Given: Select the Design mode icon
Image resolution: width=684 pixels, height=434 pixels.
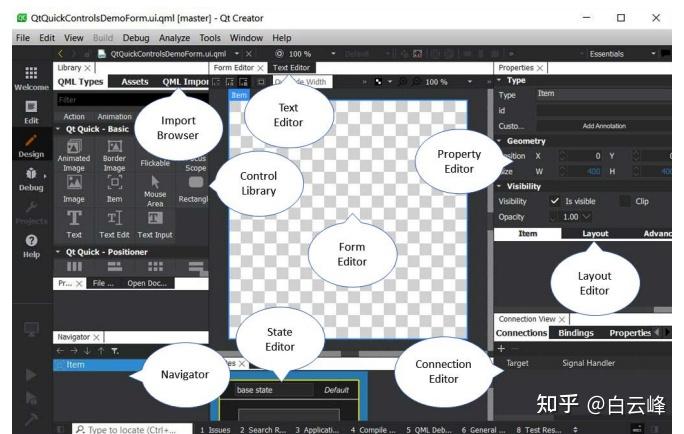Looking at the screenshot, I should tap(31, 146).
